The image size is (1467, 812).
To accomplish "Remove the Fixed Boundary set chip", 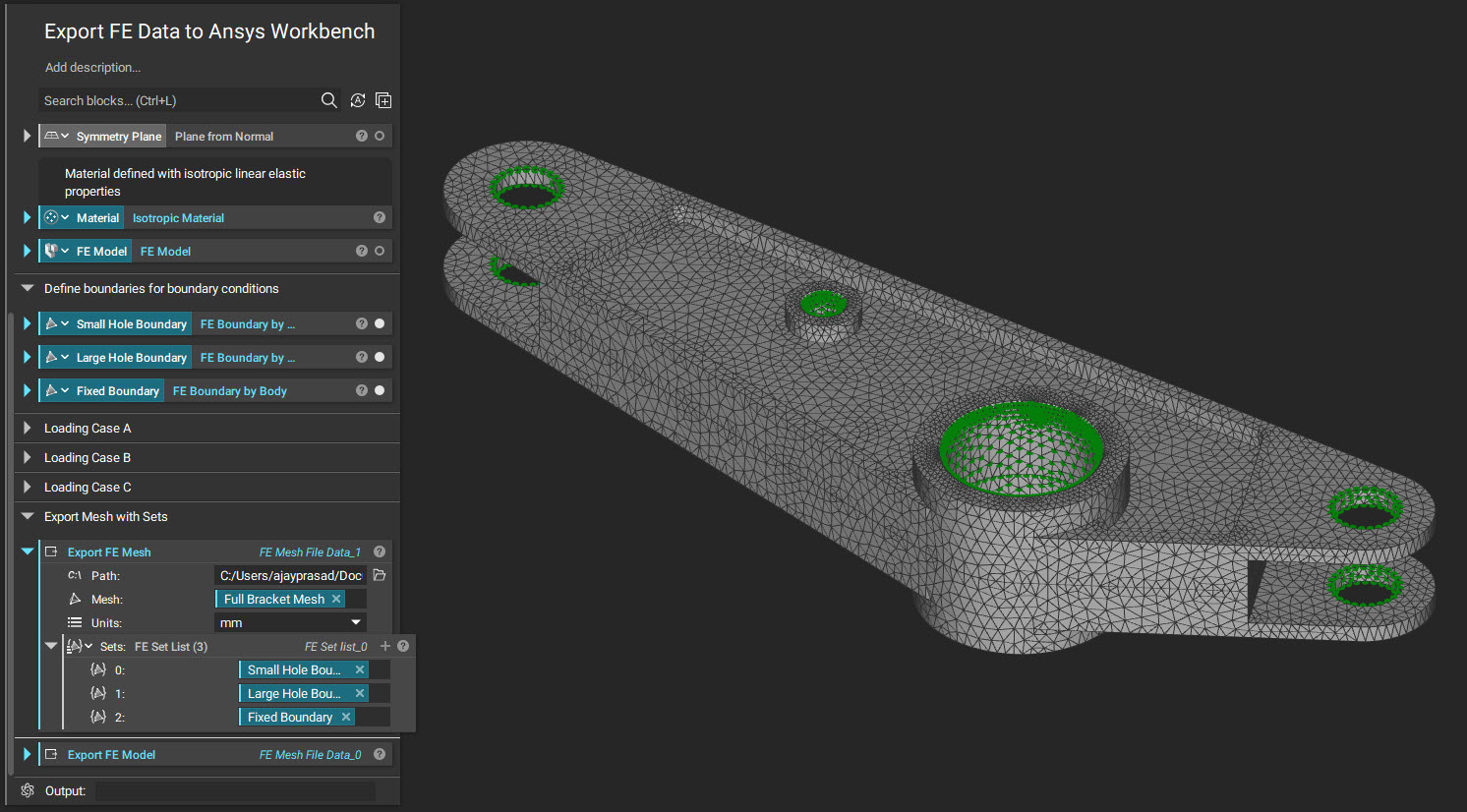I will pos(346,717).
